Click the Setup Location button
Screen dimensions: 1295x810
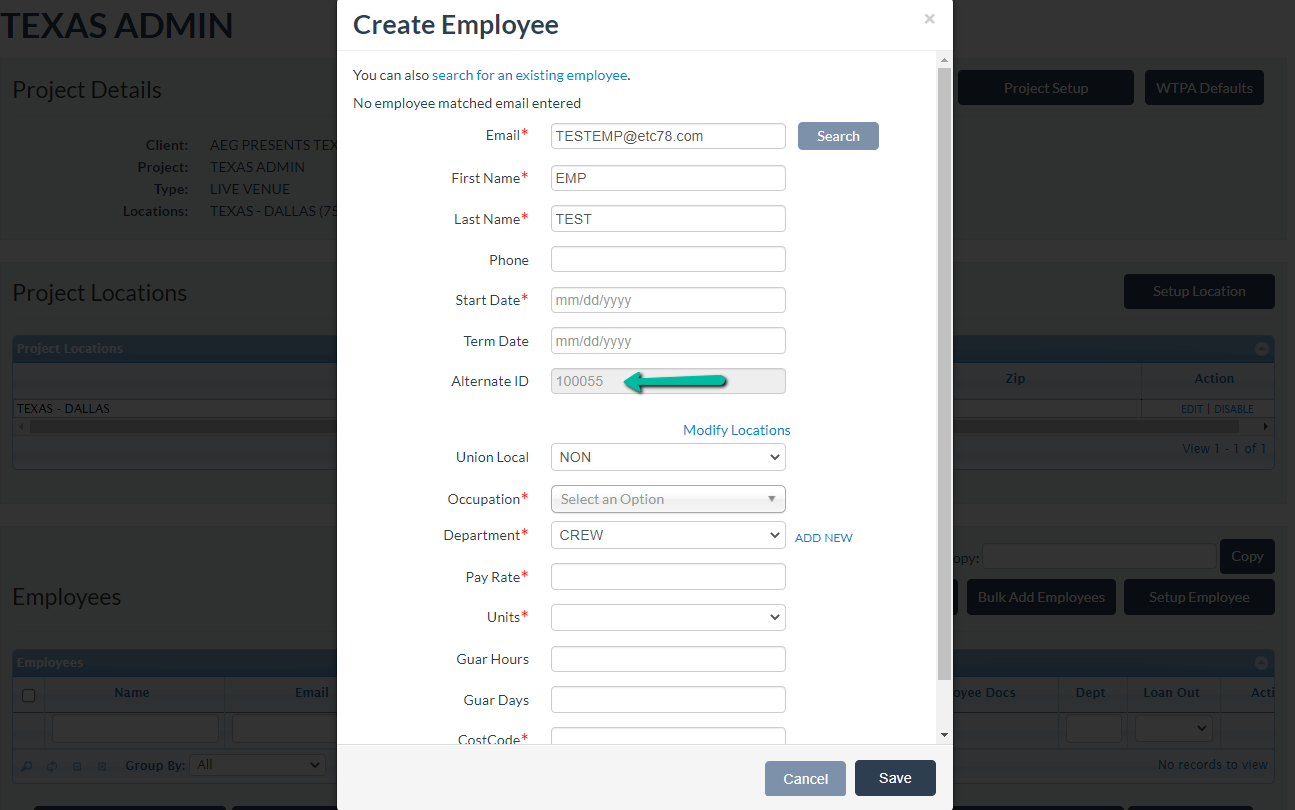[1199, 292]
